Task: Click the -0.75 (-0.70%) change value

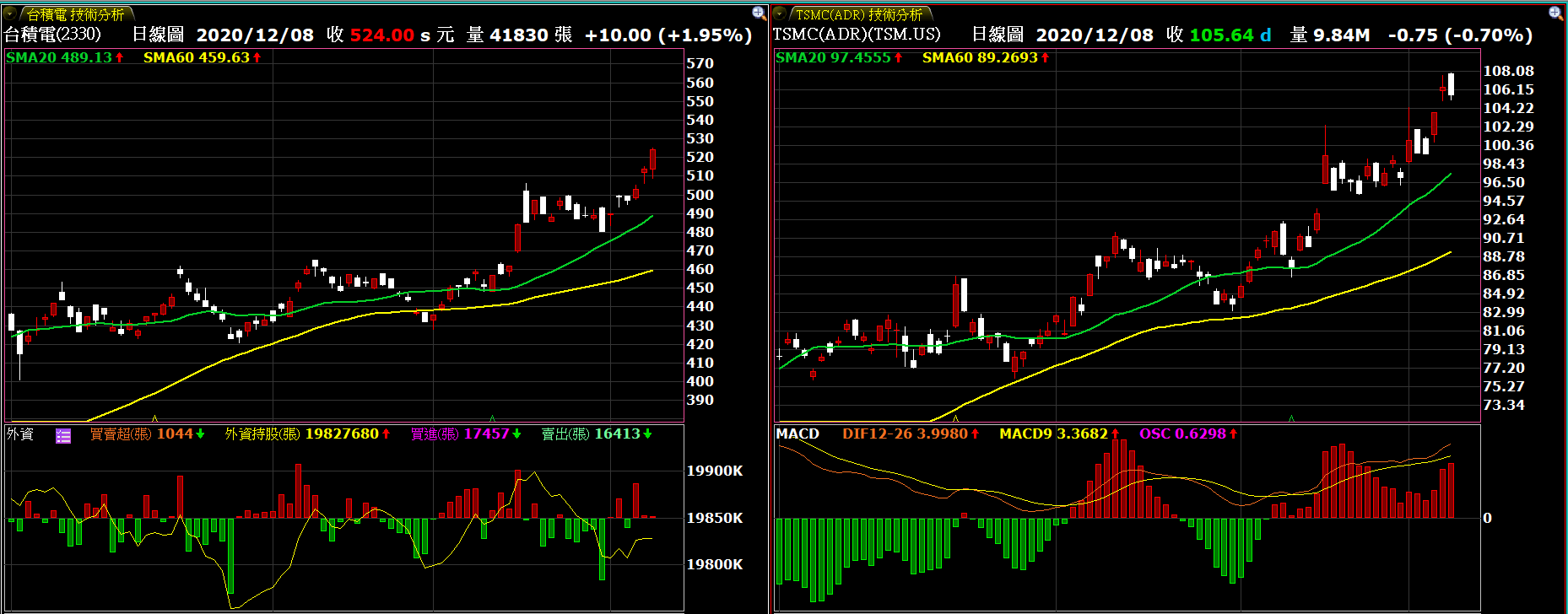Action: [1460, 35]
